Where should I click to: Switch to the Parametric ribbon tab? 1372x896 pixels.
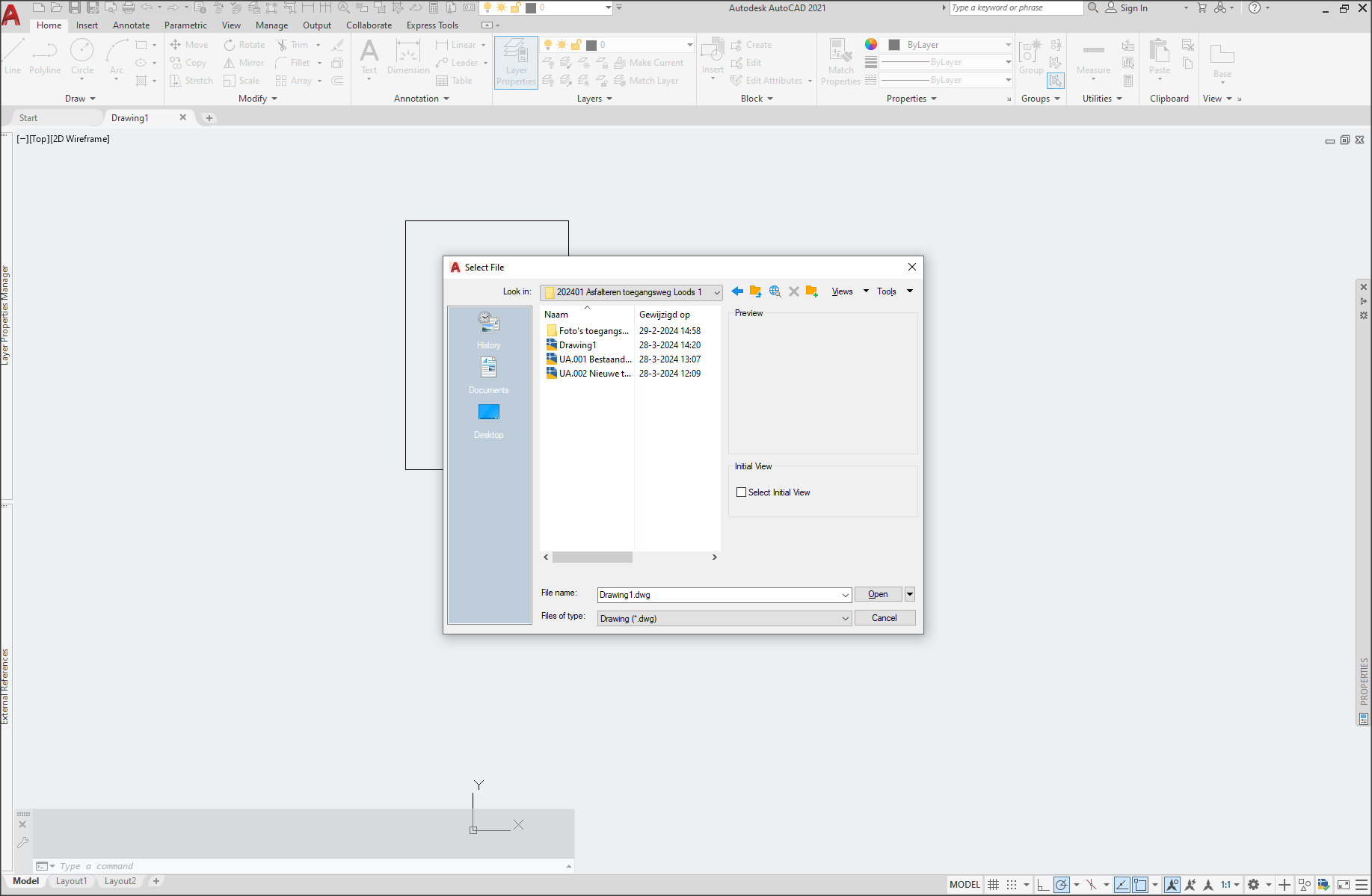pos(185,25)
